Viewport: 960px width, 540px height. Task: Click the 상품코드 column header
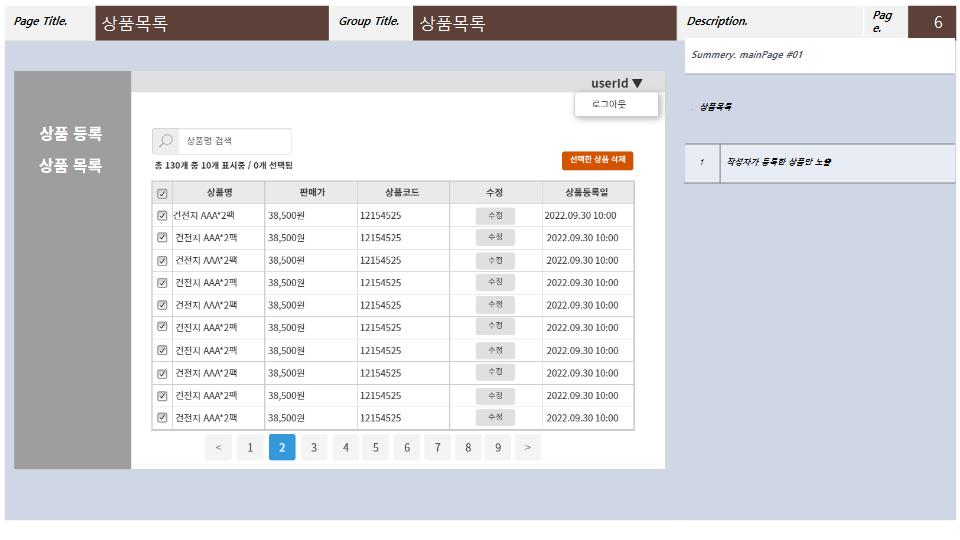point(402,192)
